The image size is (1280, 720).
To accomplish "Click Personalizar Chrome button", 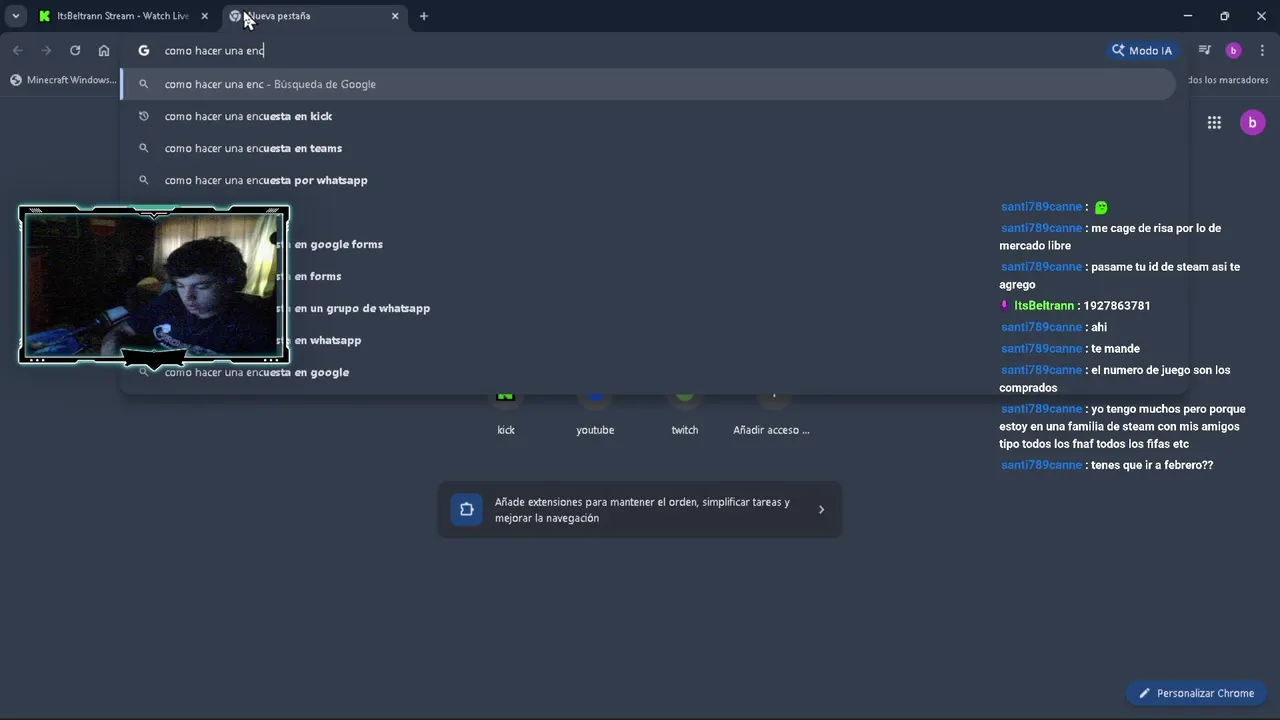I will pos(1197,693).
